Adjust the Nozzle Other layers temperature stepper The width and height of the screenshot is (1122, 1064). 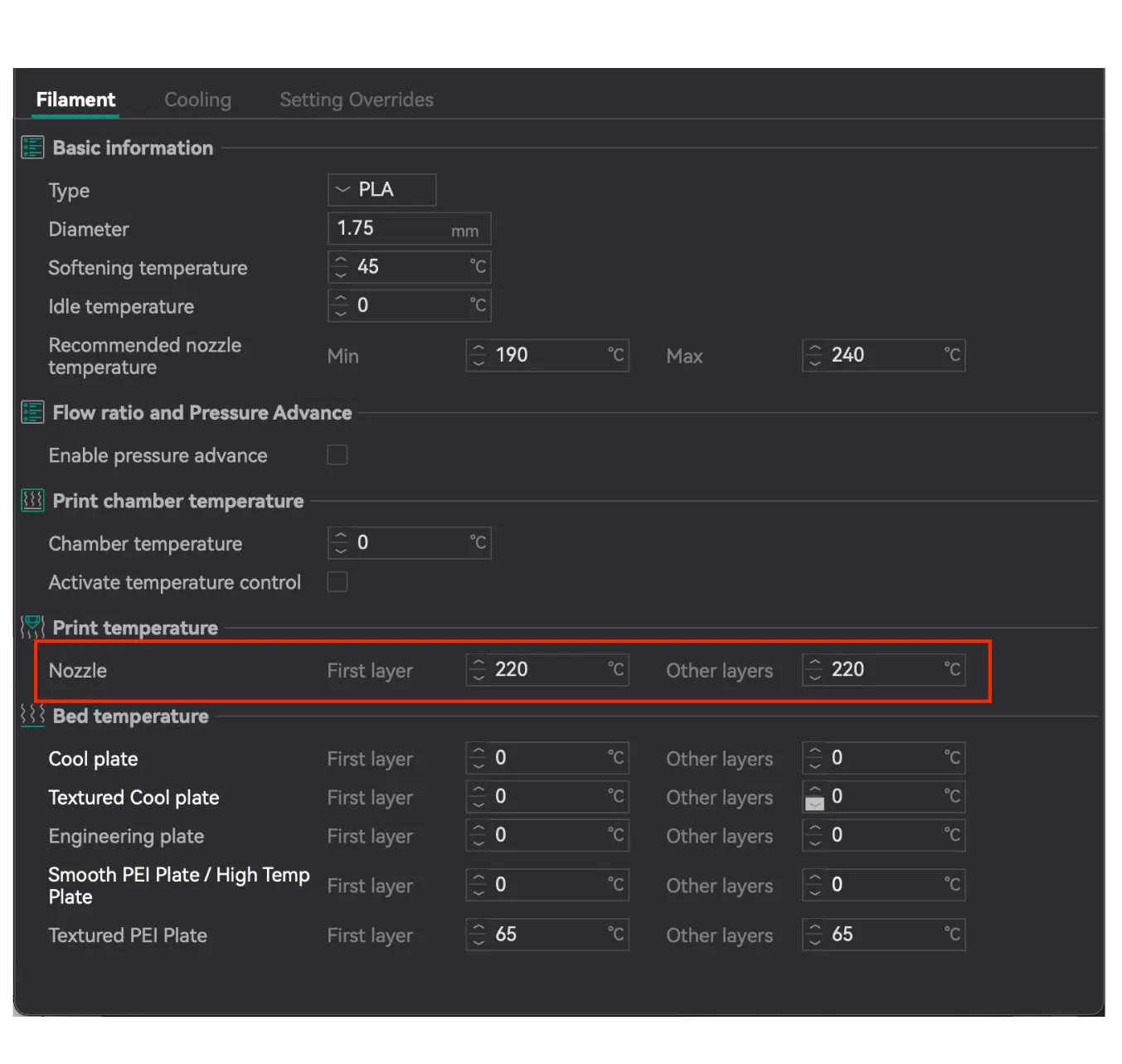[x=814, y=670]
